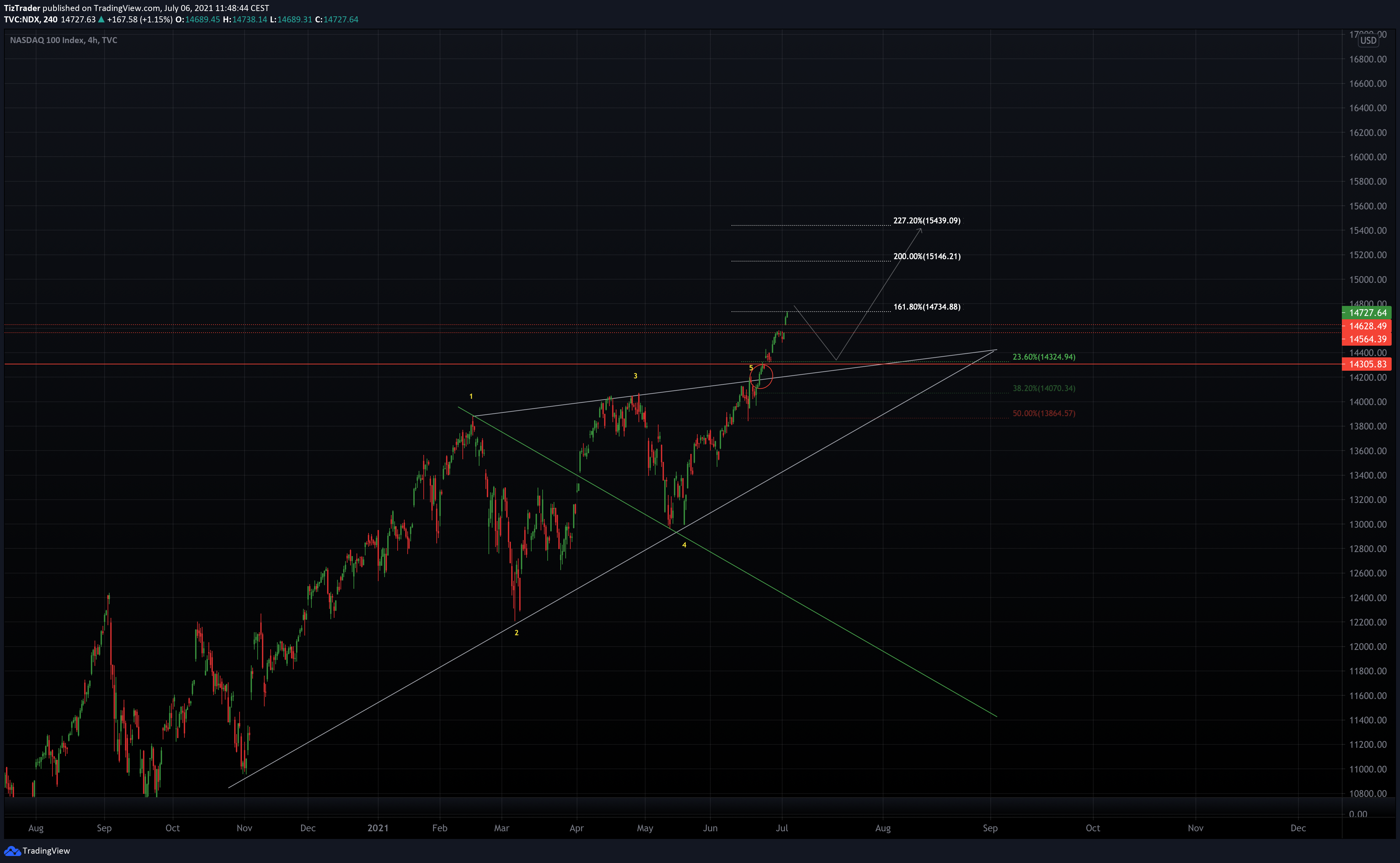Screen dimensions: 1400x863
Task: Click the red 14564.39 price tag
Action: coord(1366,339)
